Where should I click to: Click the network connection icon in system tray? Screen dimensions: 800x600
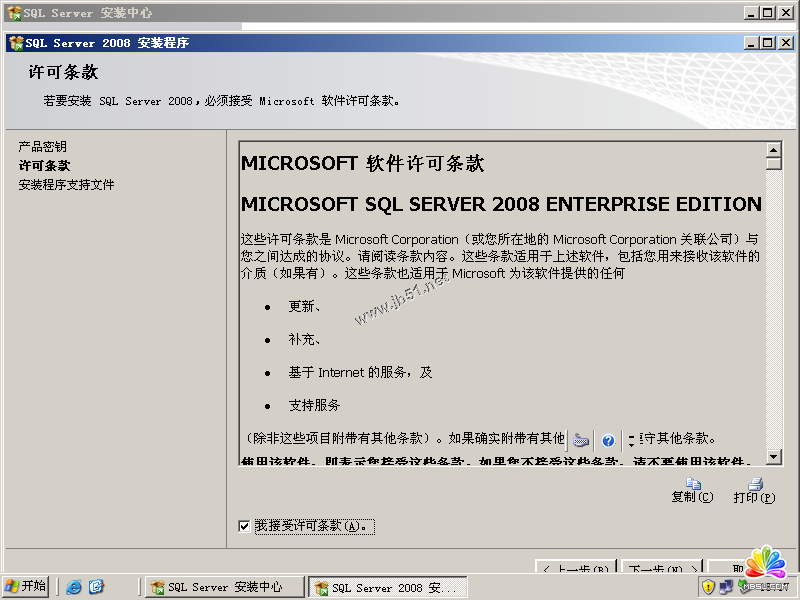(x=726, y=587)
